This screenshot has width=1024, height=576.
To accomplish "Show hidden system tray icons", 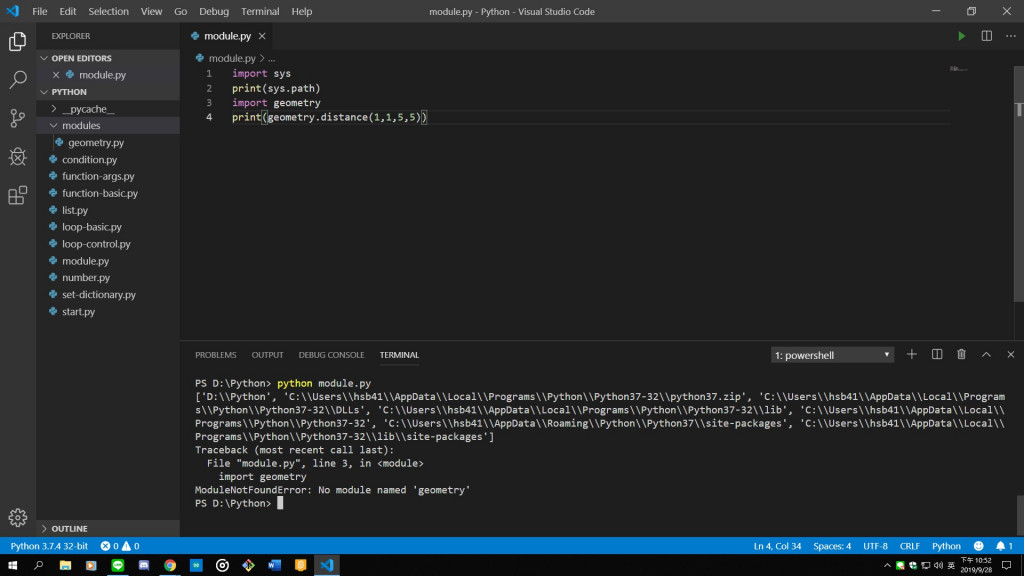I will [886, 565].
